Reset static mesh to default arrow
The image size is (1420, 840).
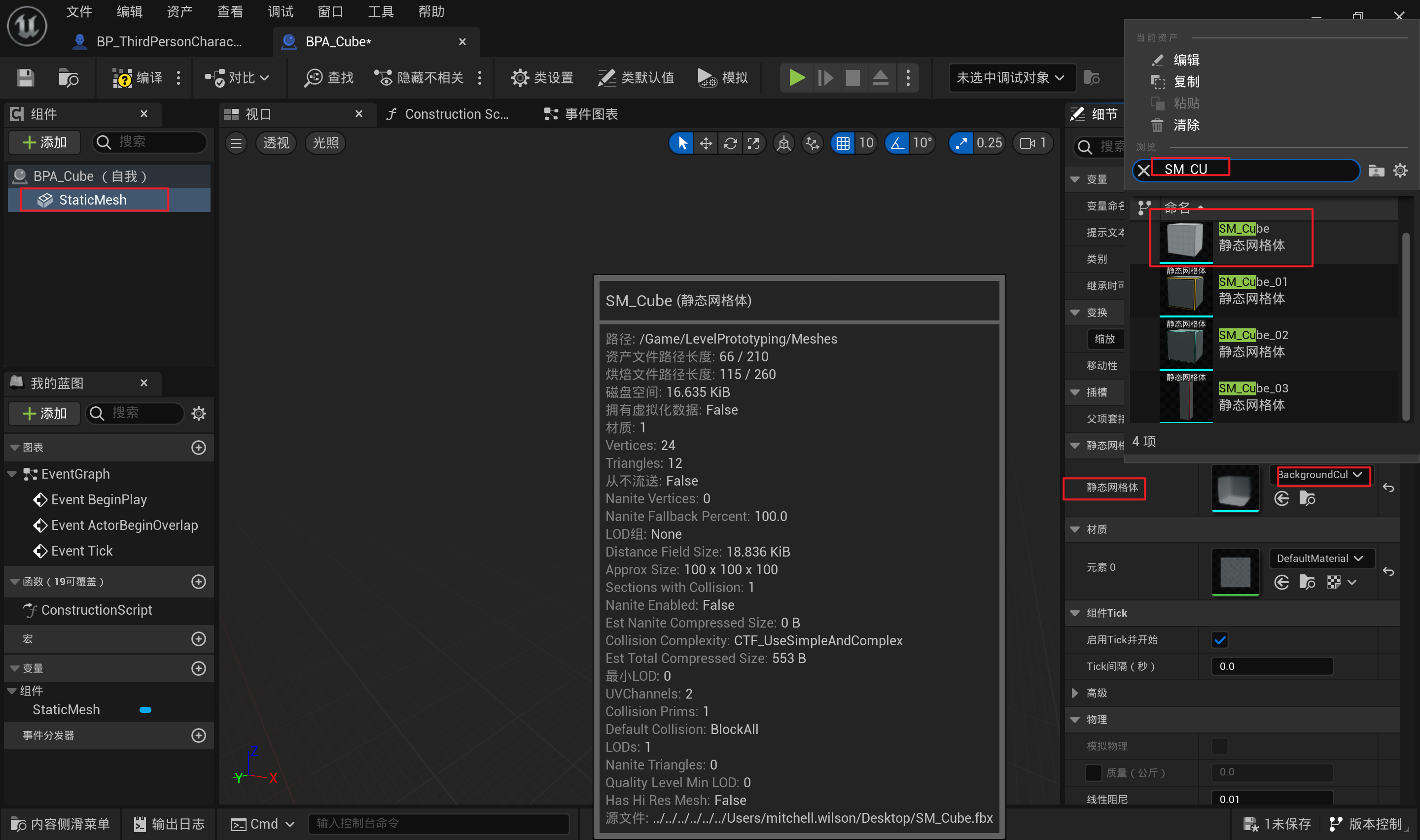click(x=1388, y=488)
